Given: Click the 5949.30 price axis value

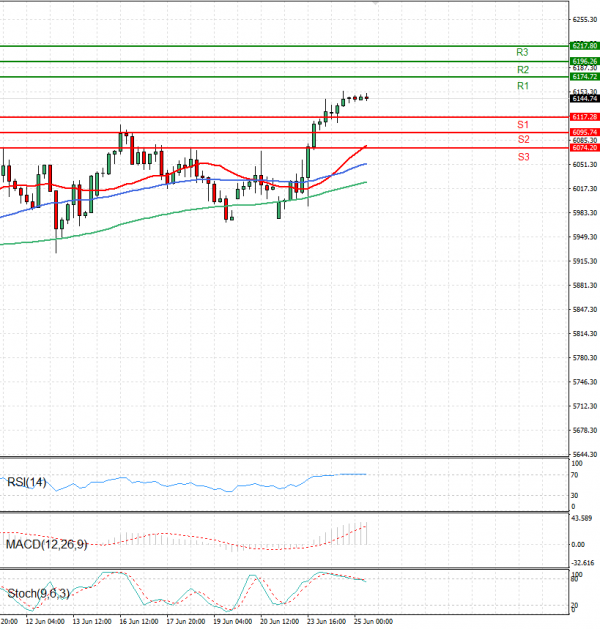Looking at the screenshot, I should click(585, 237).
